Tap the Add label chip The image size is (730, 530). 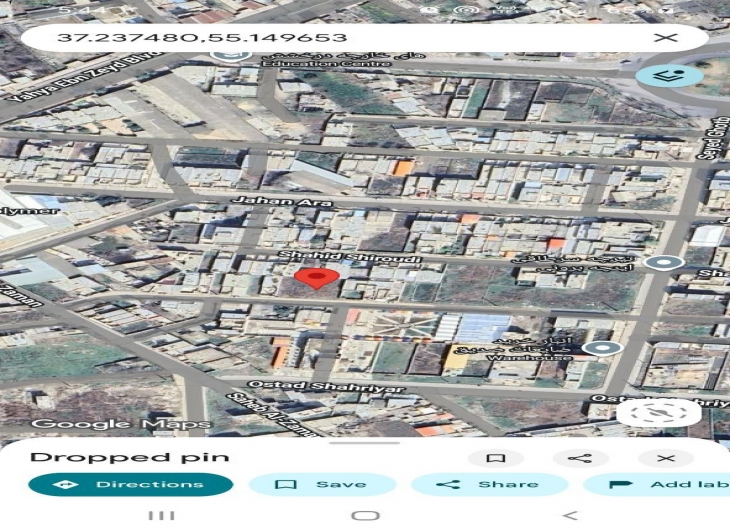(660, 485)
